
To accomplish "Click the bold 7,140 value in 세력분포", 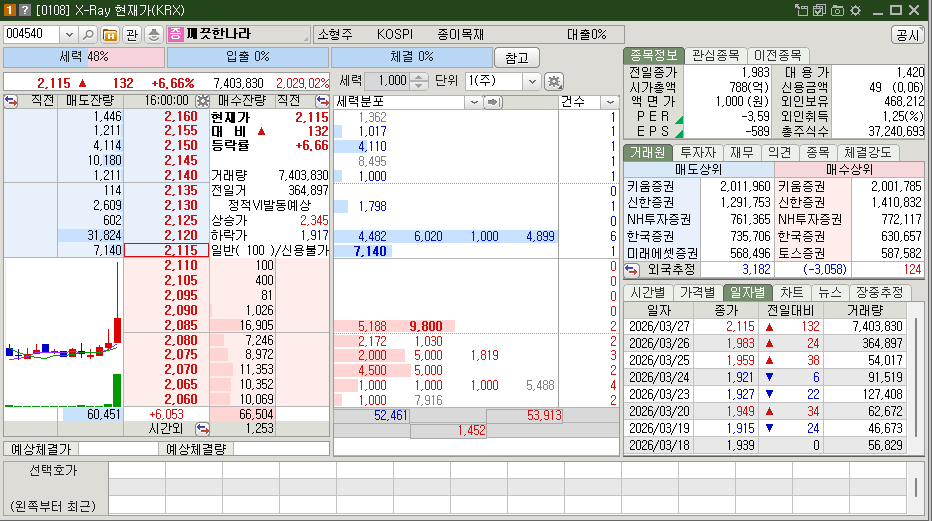I will [370, 251].
